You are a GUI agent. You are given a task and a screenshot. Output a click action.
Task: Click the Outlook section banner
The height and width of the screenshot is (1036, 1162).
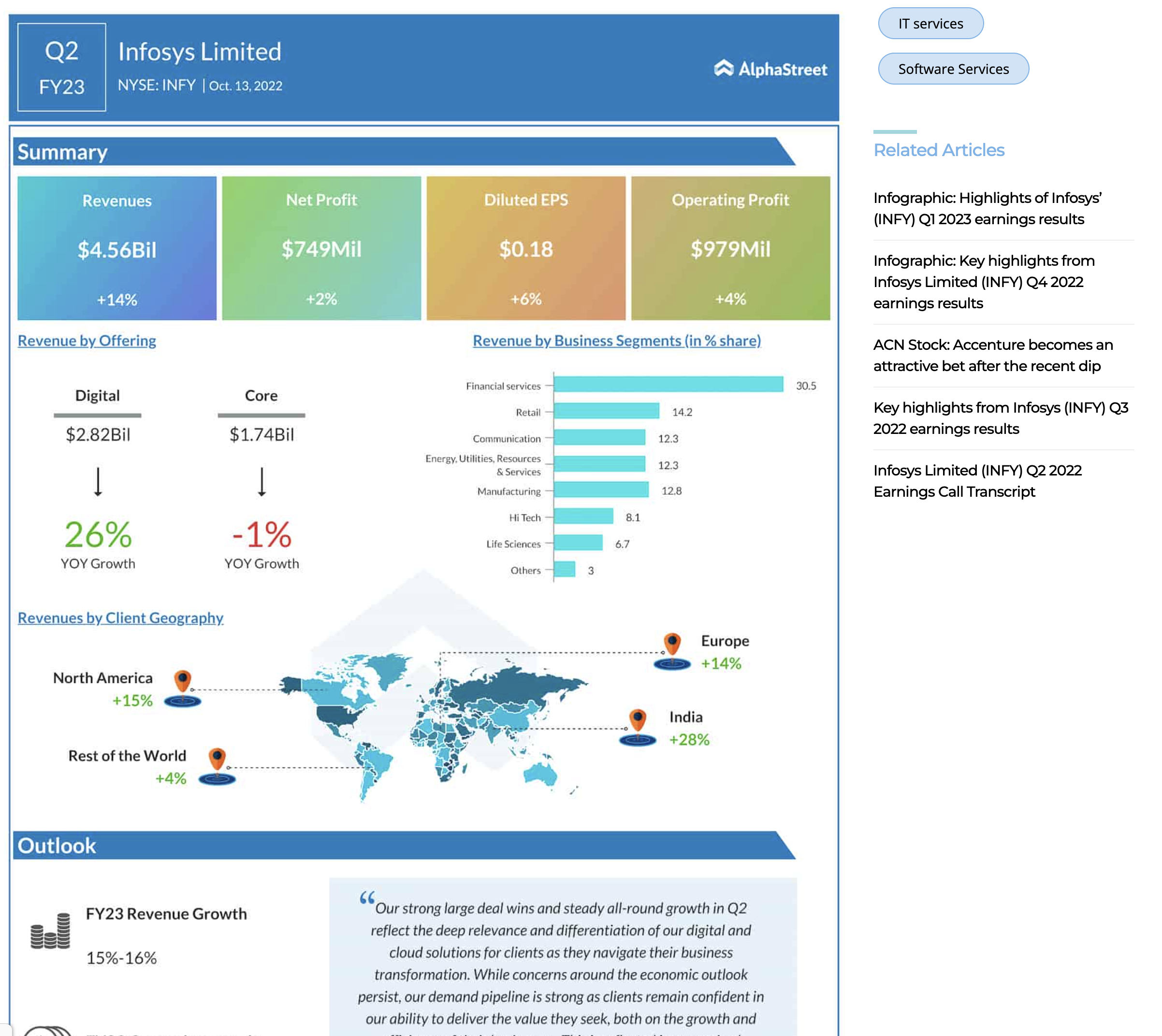[x=404, y=845]
